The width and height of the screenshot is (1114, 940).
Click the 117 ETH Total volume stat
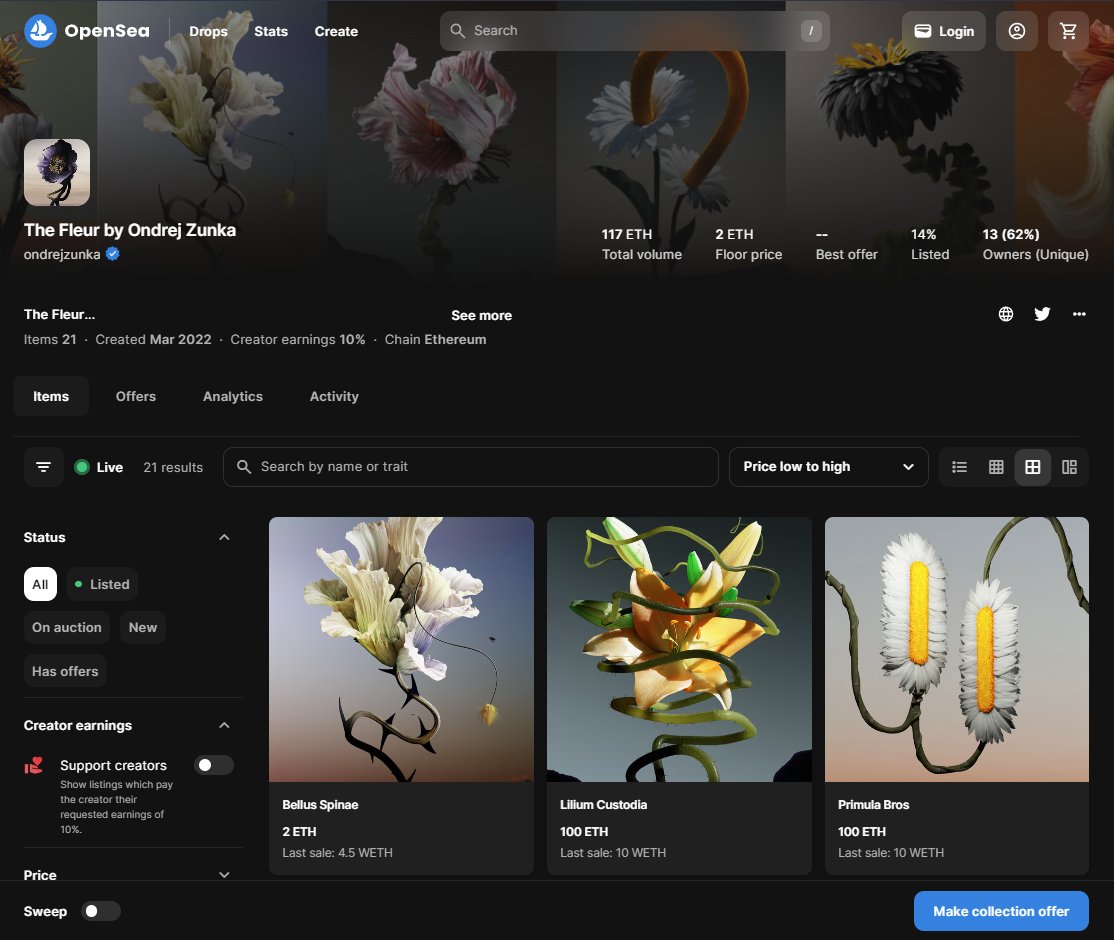pos(642,244)
